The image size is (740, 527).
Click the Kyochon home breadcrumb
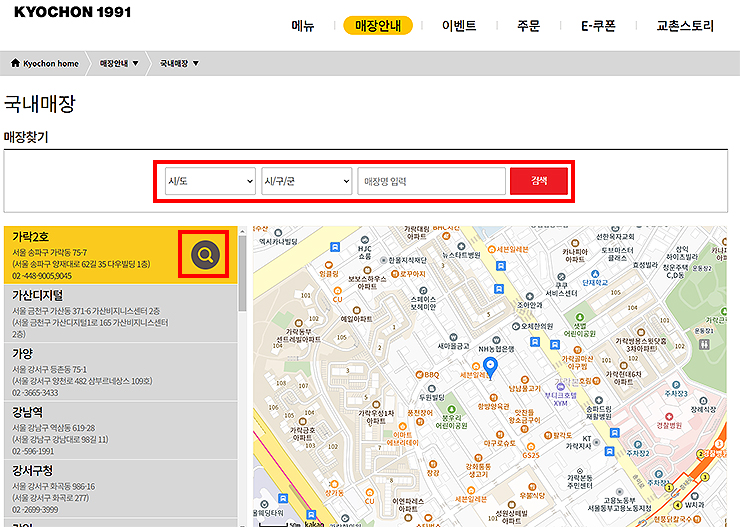[45, 63]
